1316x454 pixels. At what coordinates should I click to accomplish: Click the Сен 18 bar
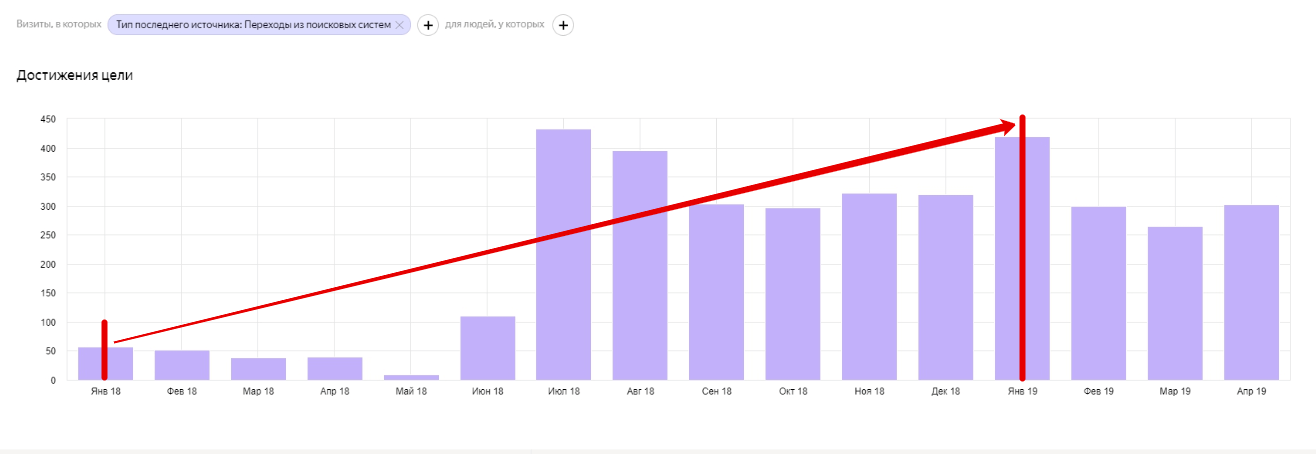click(716, 292)
